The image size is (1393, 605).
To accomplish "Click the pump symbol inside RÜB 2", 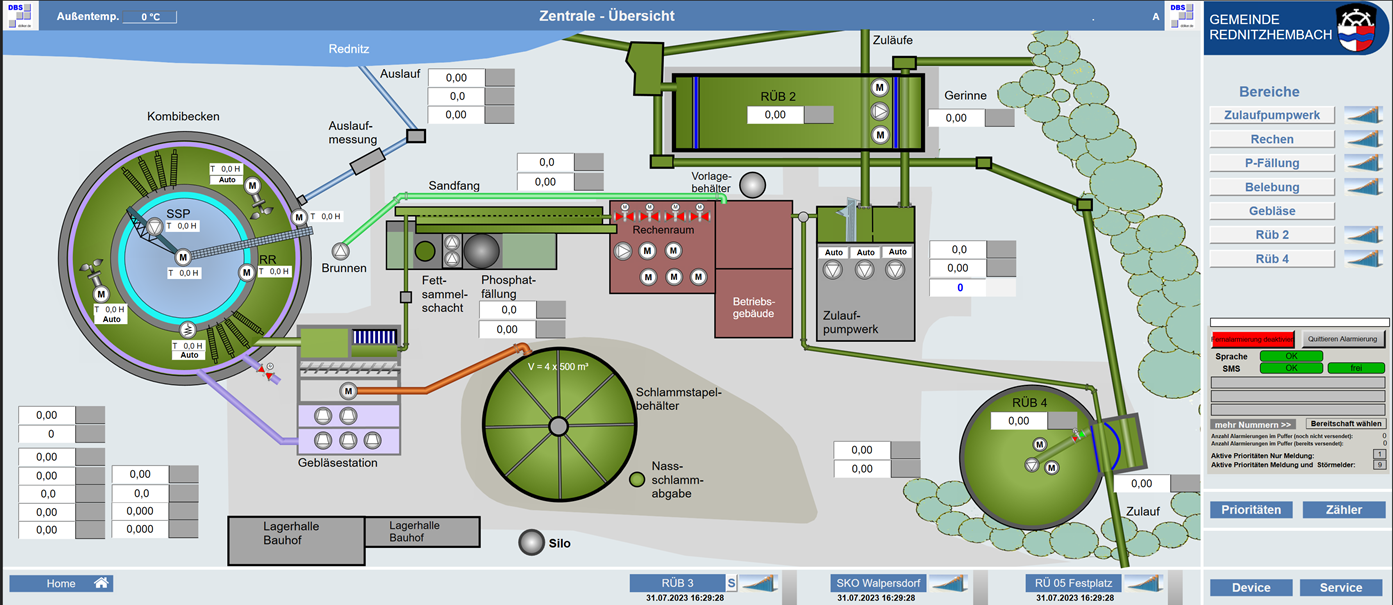I will pos(880,111).
